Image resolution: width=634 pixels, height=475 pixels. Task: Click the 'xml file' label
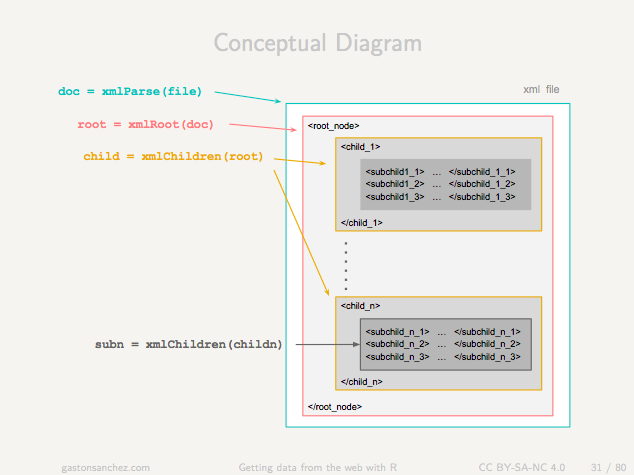click(x=541, y=89)
